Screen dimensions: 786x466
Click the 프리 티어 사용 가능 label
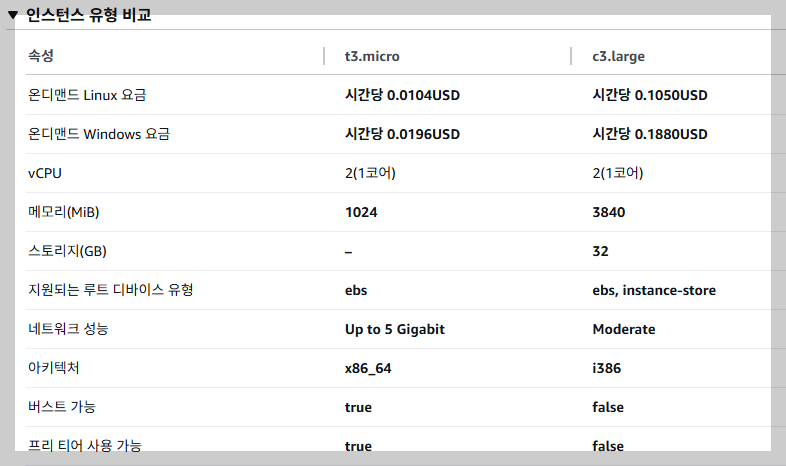pyautogui.click(x=85, y=445)
